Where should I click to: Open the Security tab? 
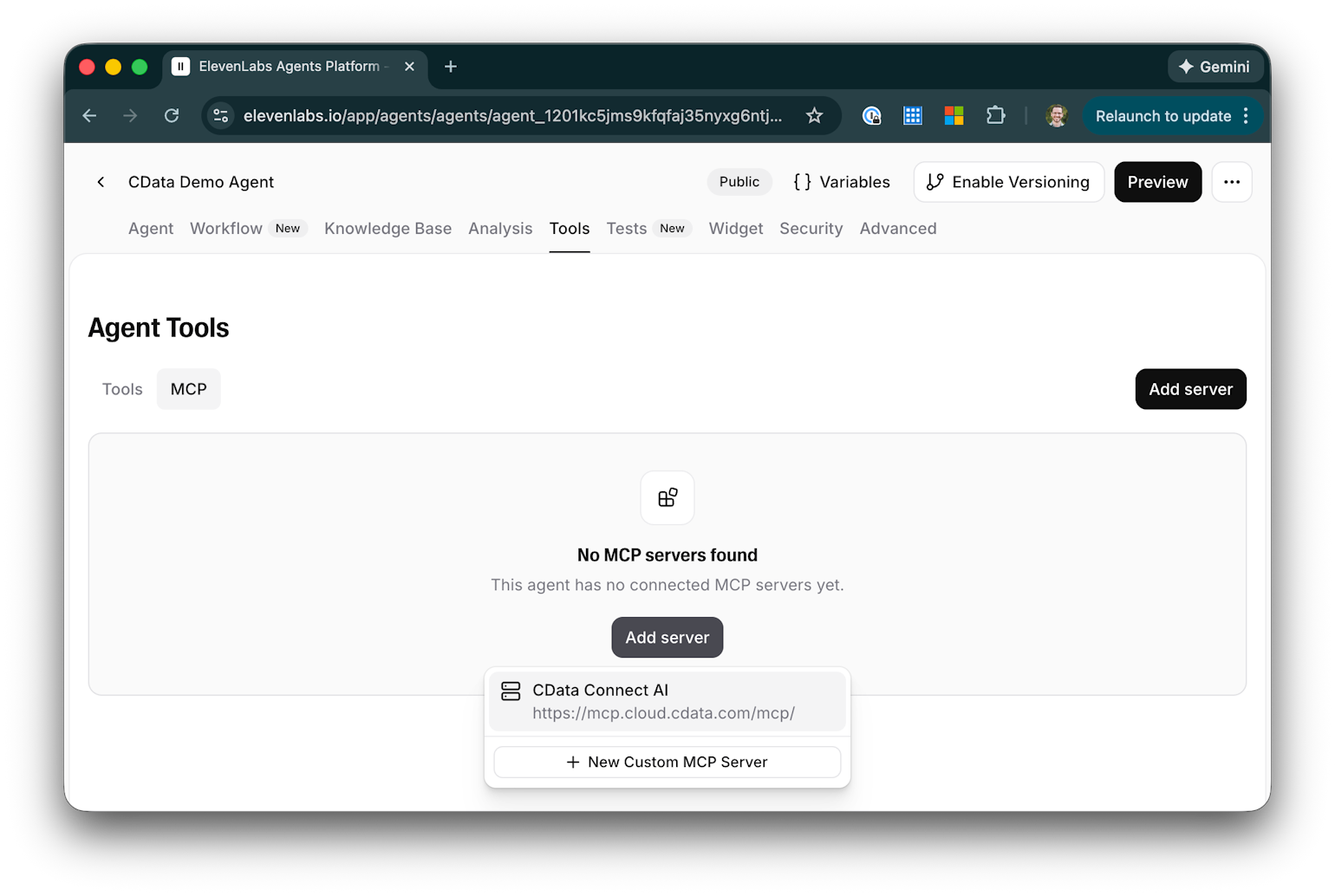click(811, 229)
